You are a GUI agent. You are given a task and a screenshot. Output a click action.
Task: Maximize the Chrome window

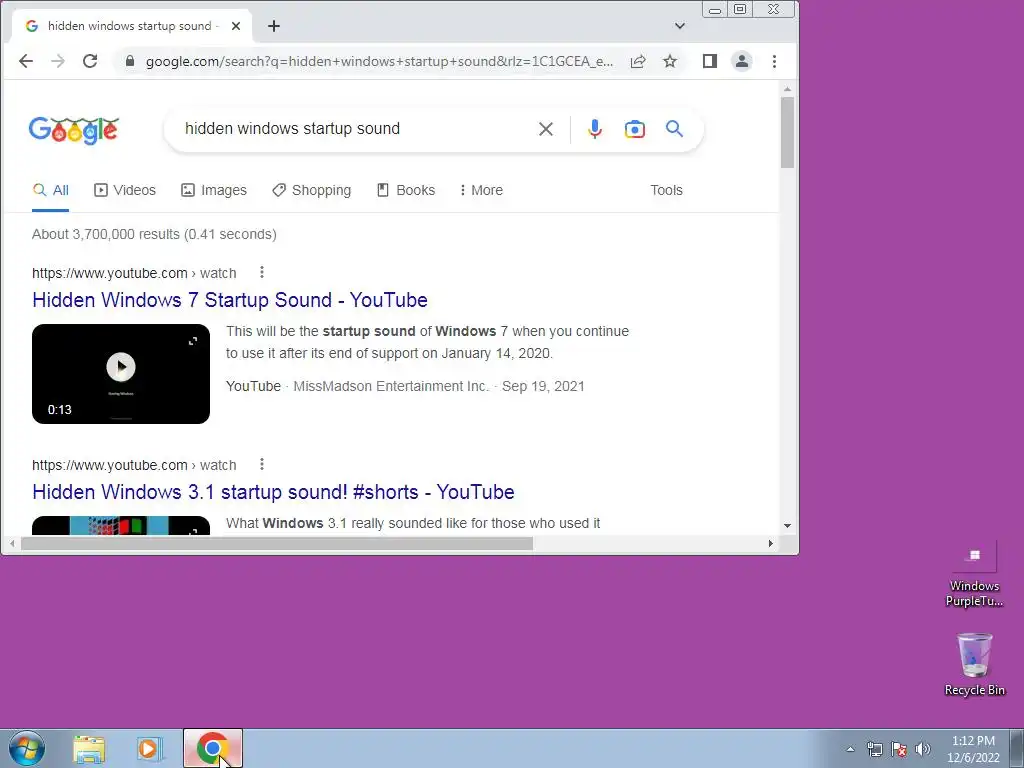(740, 9)
